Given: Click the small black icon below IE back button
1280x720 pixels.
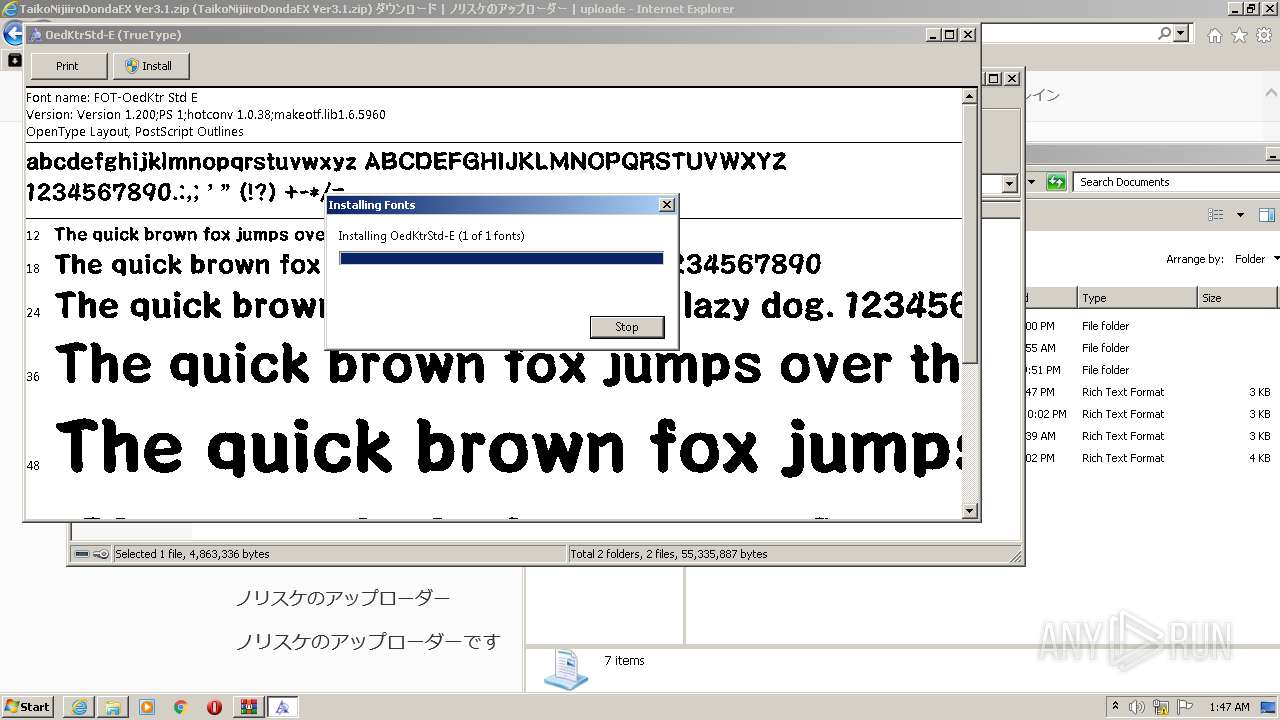Looking at the screenshot, I should click(14, 60).
